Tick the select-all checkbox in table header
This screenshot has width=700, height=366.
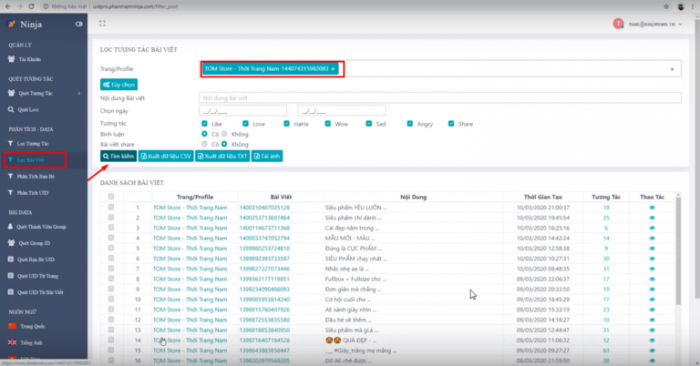[111, 196]
